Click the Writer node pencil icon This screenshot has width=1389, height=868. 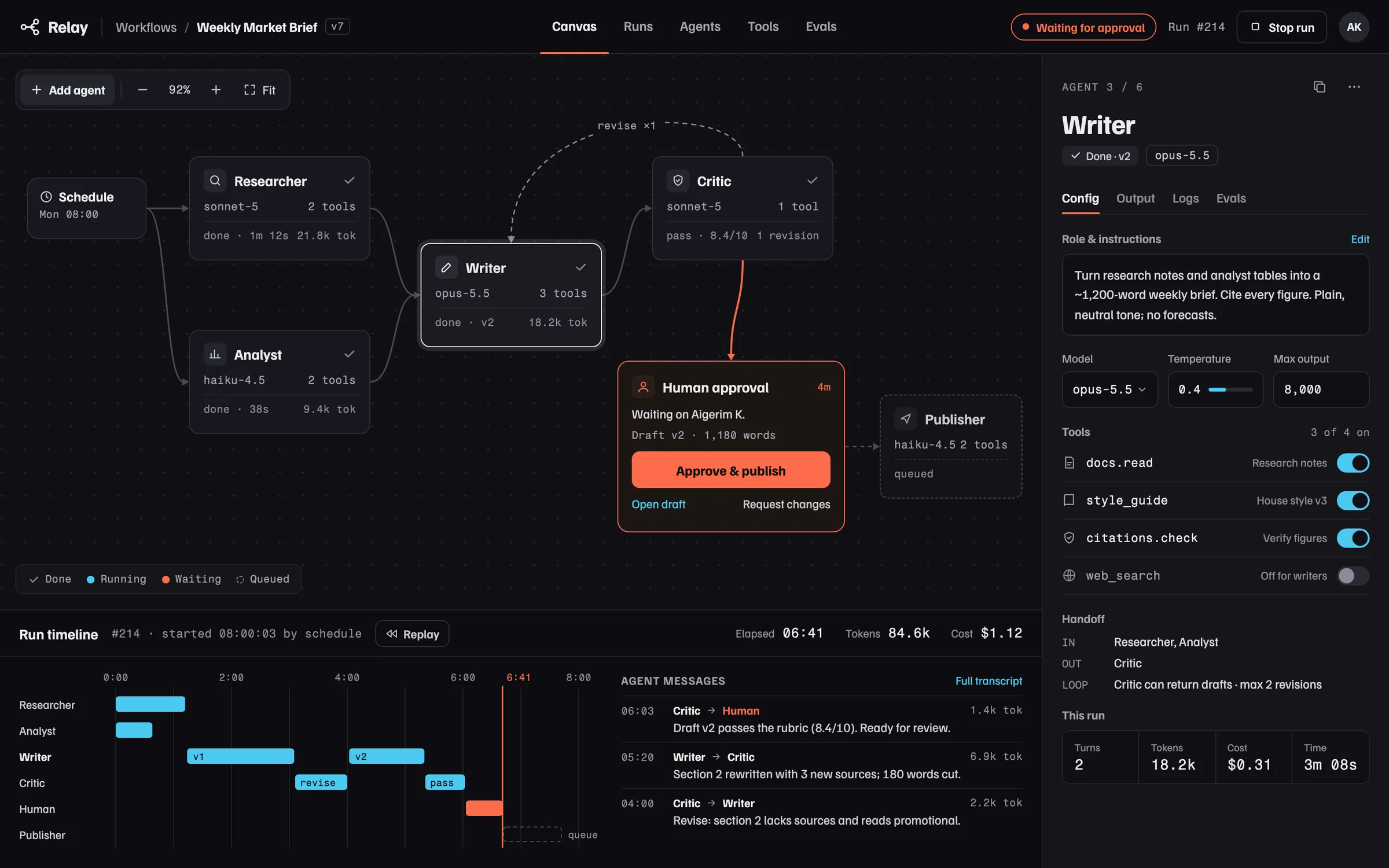pyautogui.click(x=446, y=267)
